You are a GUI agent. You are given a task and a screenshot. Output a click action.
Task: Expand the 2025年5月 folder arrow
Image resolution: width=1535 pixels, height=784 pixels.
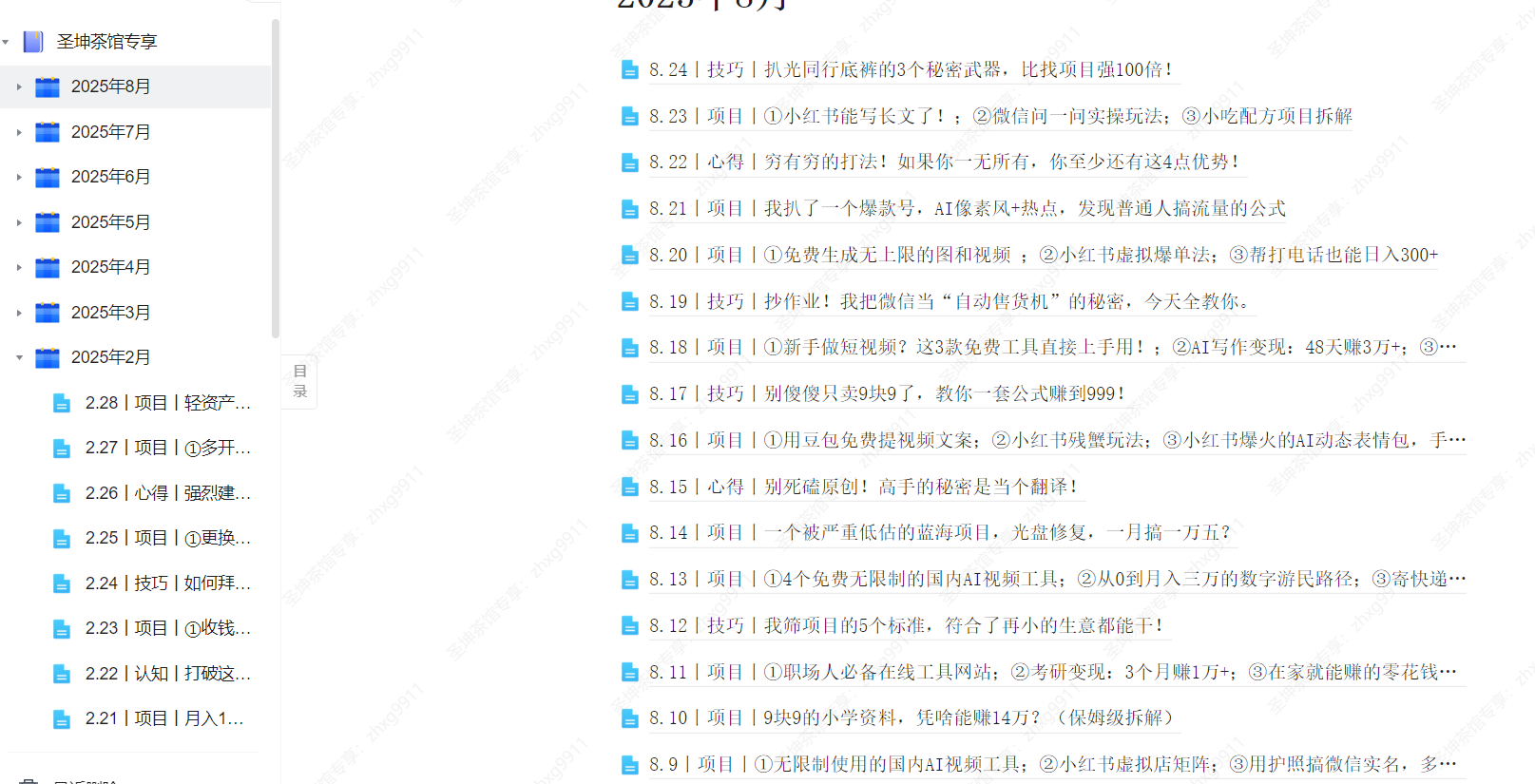click(19, 222)
